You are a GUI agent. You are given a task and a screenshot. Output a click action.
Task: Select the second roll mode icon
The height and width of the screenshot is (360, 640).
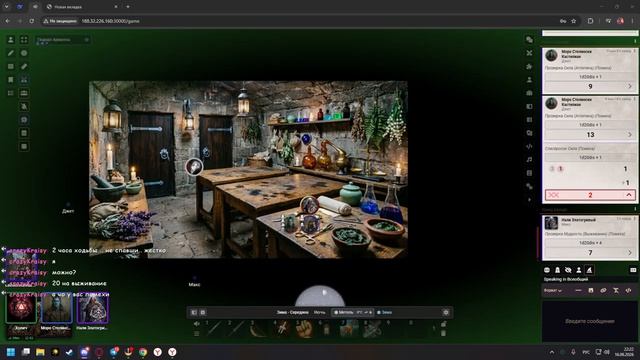[x=558, y=270]
